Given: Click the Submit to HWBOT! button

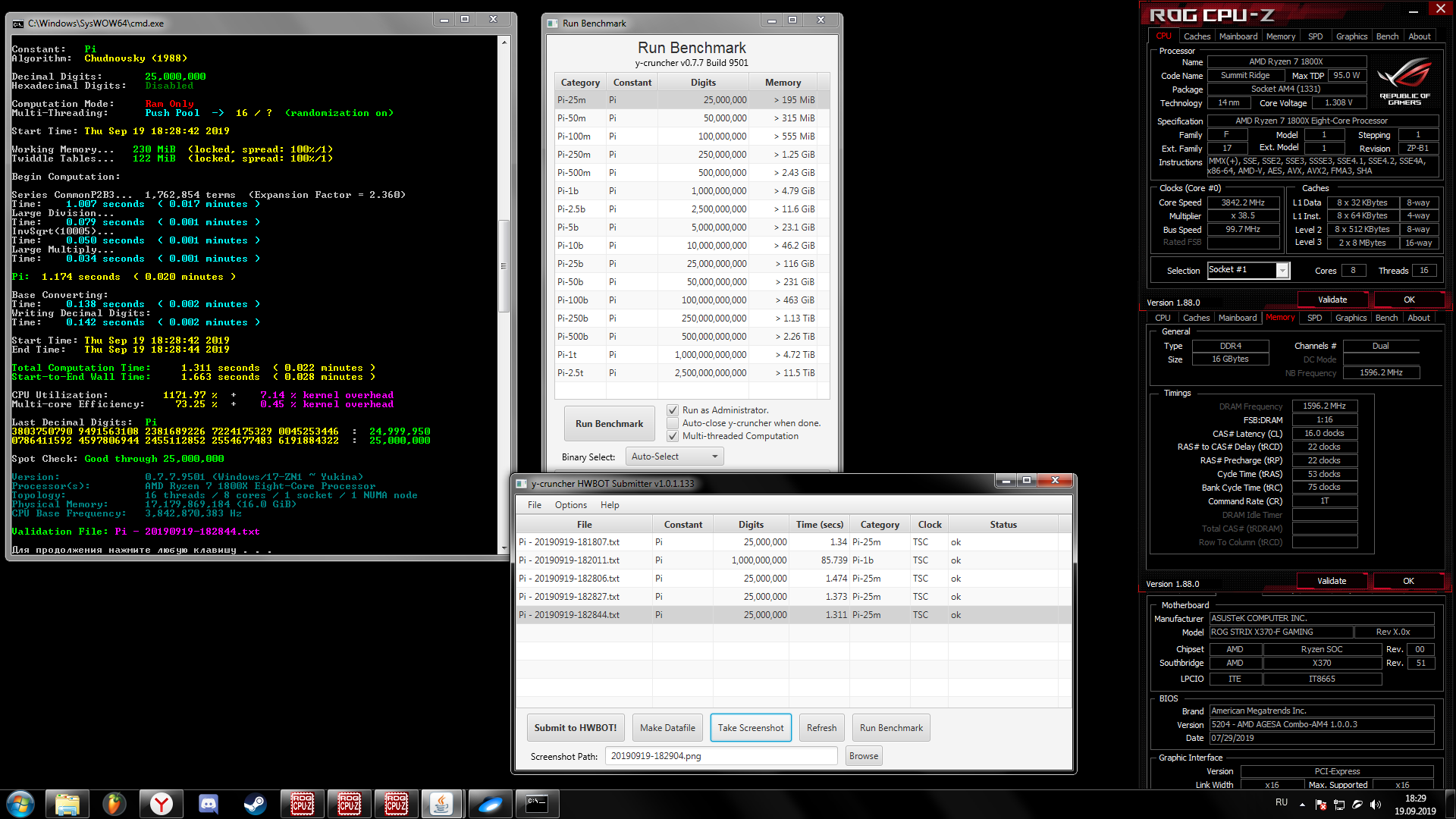Looking at the screenshot, I should click(x=576, y=728).
